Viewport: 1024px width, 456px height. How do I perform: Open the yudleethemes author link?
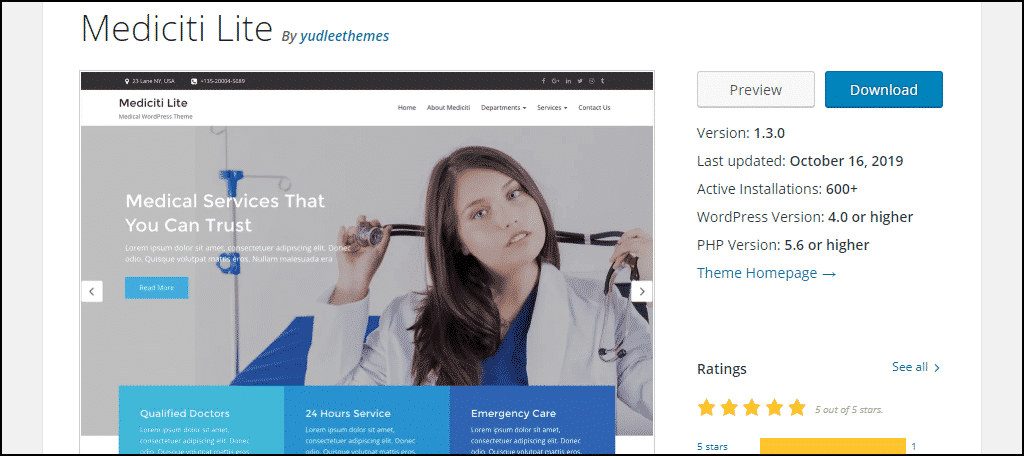pyautogui.click(x=344, y=36)
